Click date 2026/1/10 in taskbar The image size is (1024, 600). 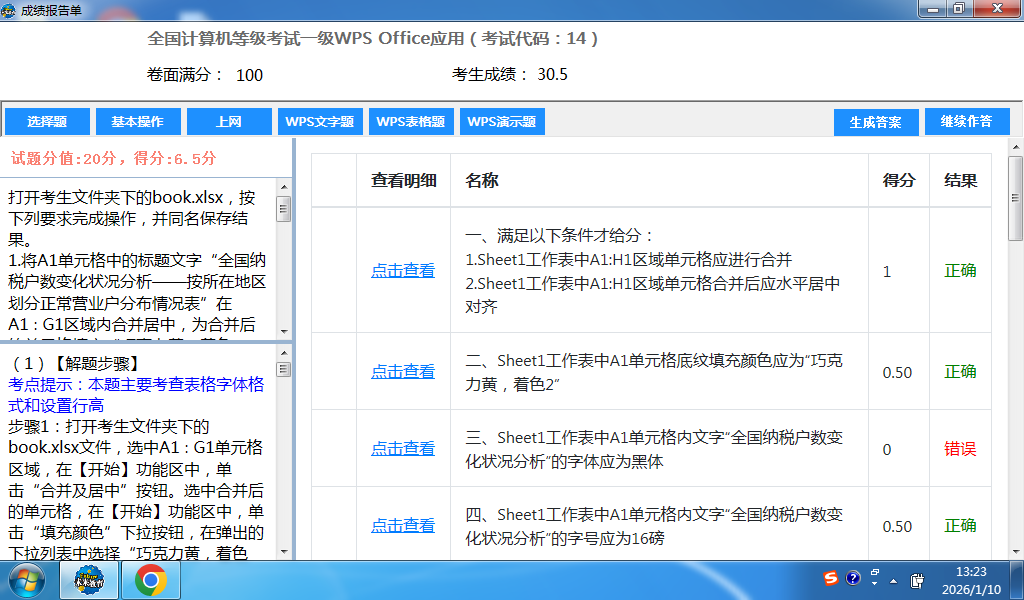coord(971,590)
